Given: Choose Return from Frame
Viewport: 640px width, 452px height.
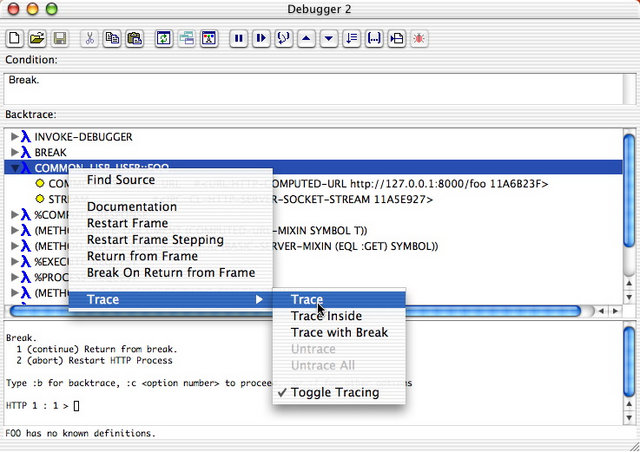Looking at the screenshot, I should click(171, 256).
